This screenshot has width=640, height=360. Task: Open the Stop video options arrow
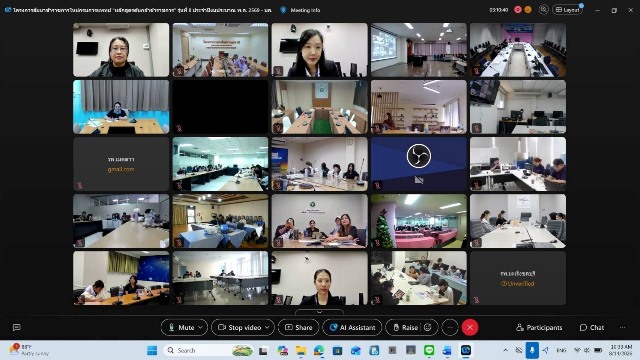(x=267, y=327)
